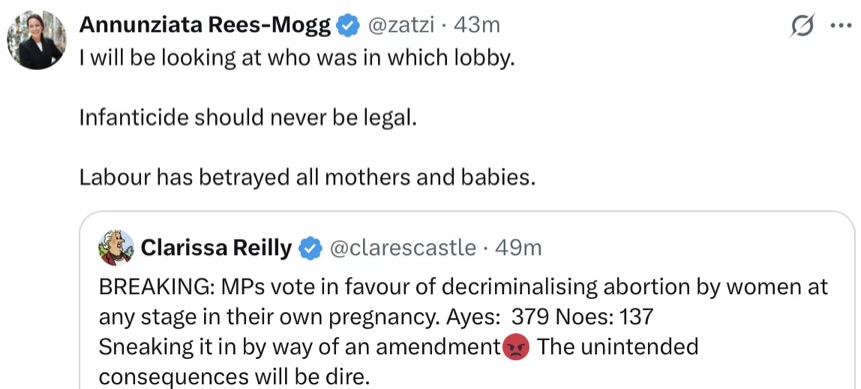This screenshot has height=389, width=861.
Task: Click 'consequences will be dire.' text
Action: tap(232, 377)
